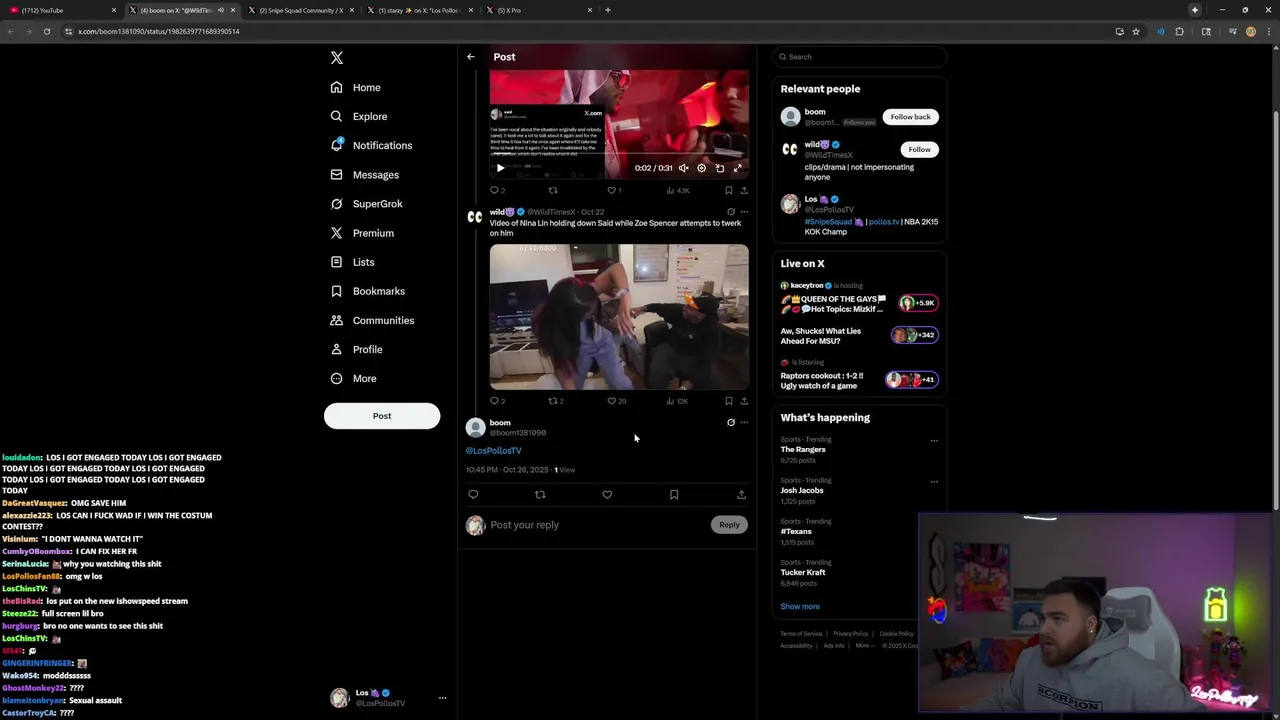Open Communities in the sidebar
Screen dimensions: 1280x720
point(372,321)
